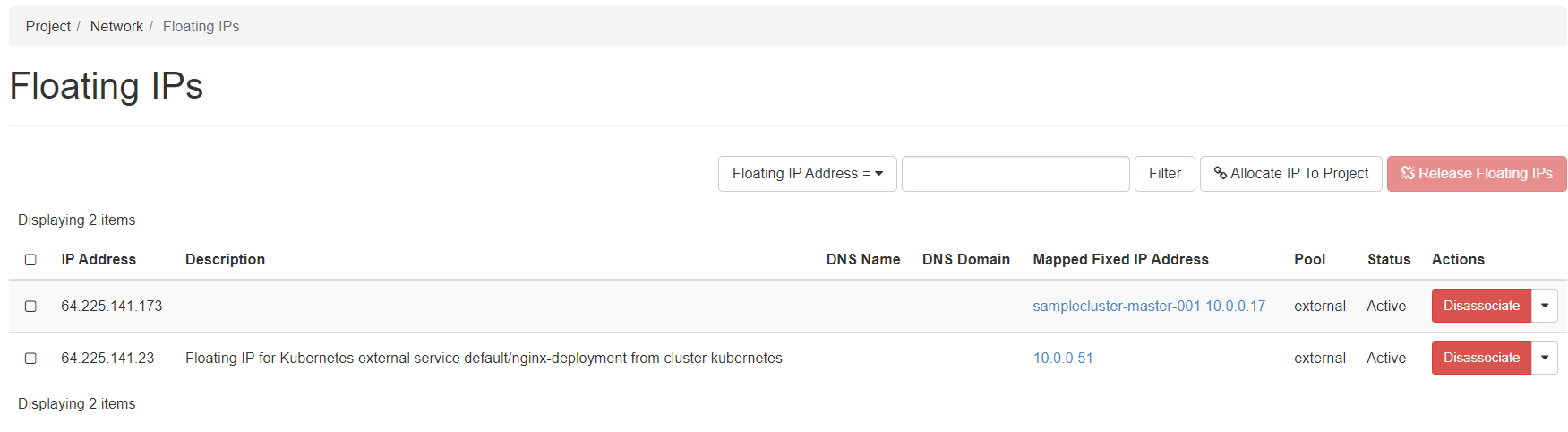Click the link icon on Allocate IP button
Image resolution: width=1568 pixels, height=432 pixels.
point(1220,174)
